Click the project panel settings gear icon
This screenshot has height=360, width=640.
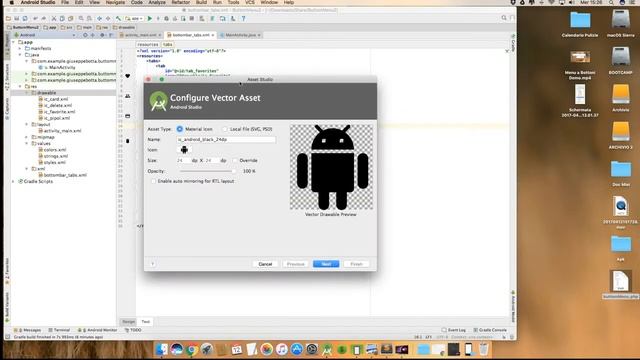tap(102, 35)
